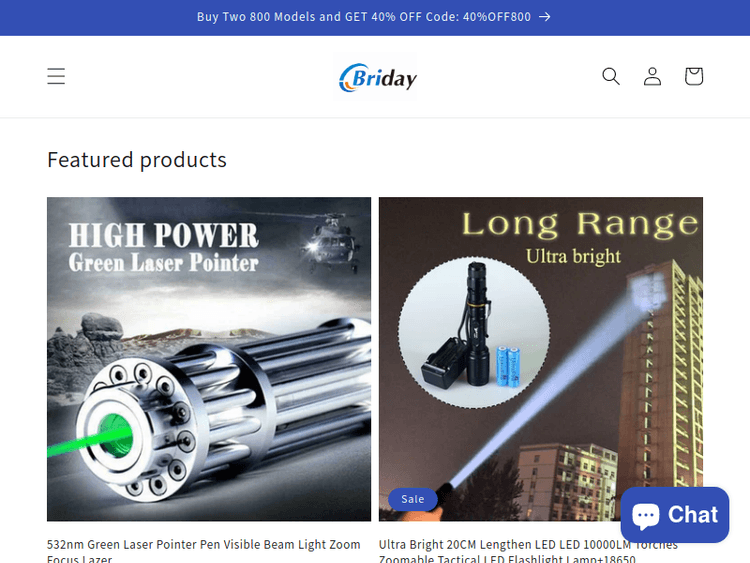Image resolution: width=750 pixels, height=563 pixels.
Task: Click the Featured products heading
Action: (137, 160)
